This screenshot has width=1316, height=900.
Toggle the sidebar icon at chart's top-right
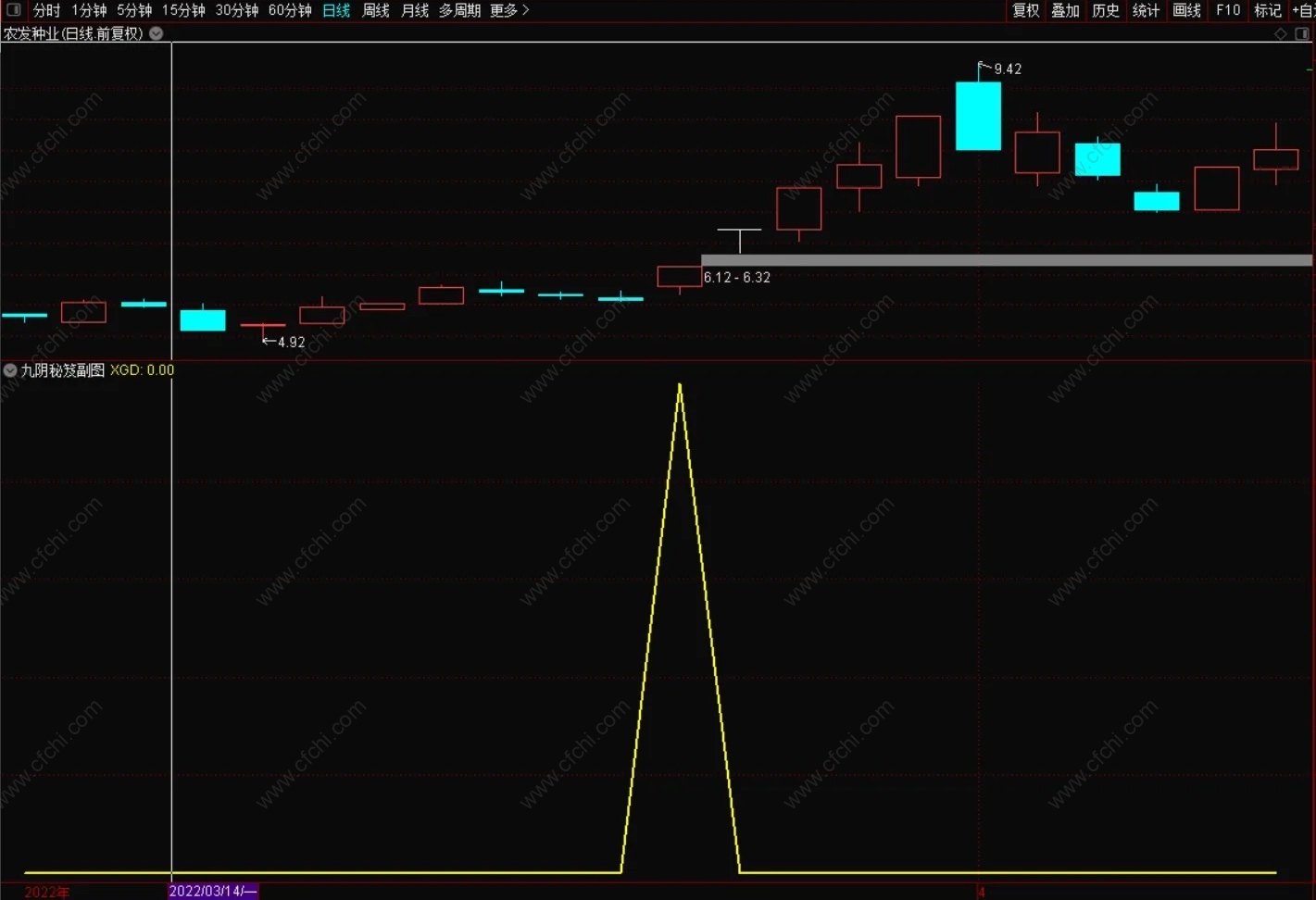pyautogui.click(x=1301, y=33)
